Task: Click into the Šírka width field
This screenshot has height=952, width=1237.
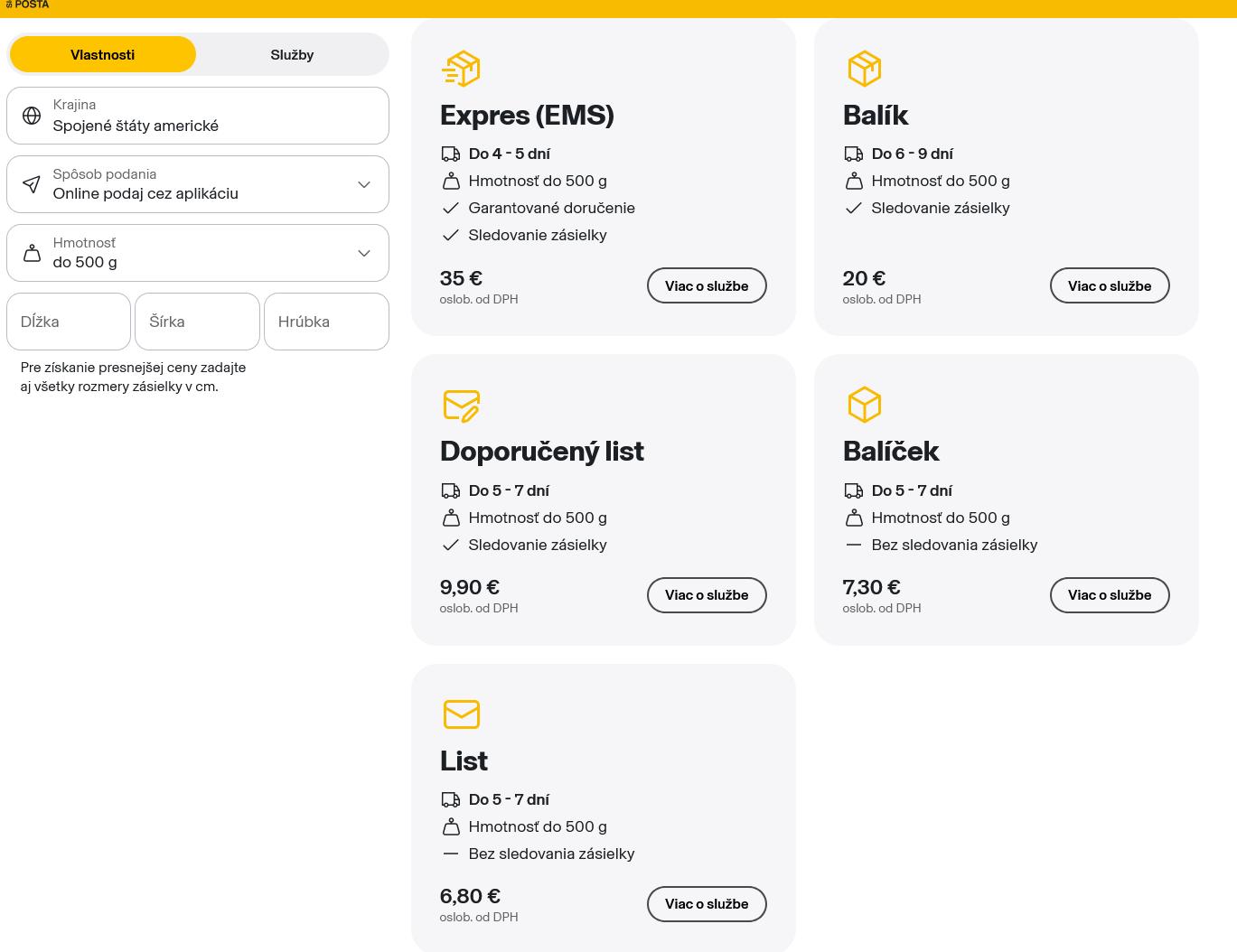Action: tap(197, 322)
